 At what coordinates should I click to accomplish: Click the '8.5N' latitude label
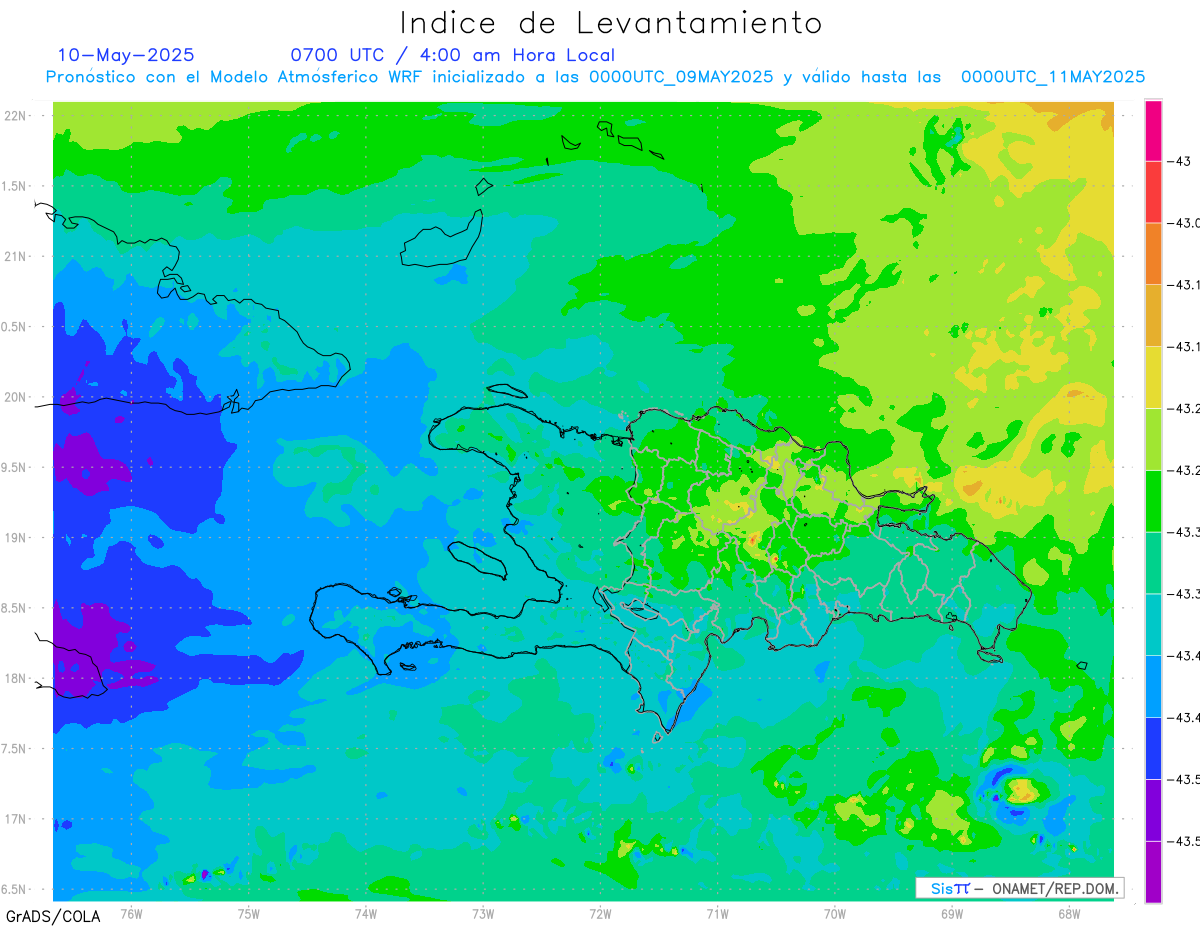(15, 608)
